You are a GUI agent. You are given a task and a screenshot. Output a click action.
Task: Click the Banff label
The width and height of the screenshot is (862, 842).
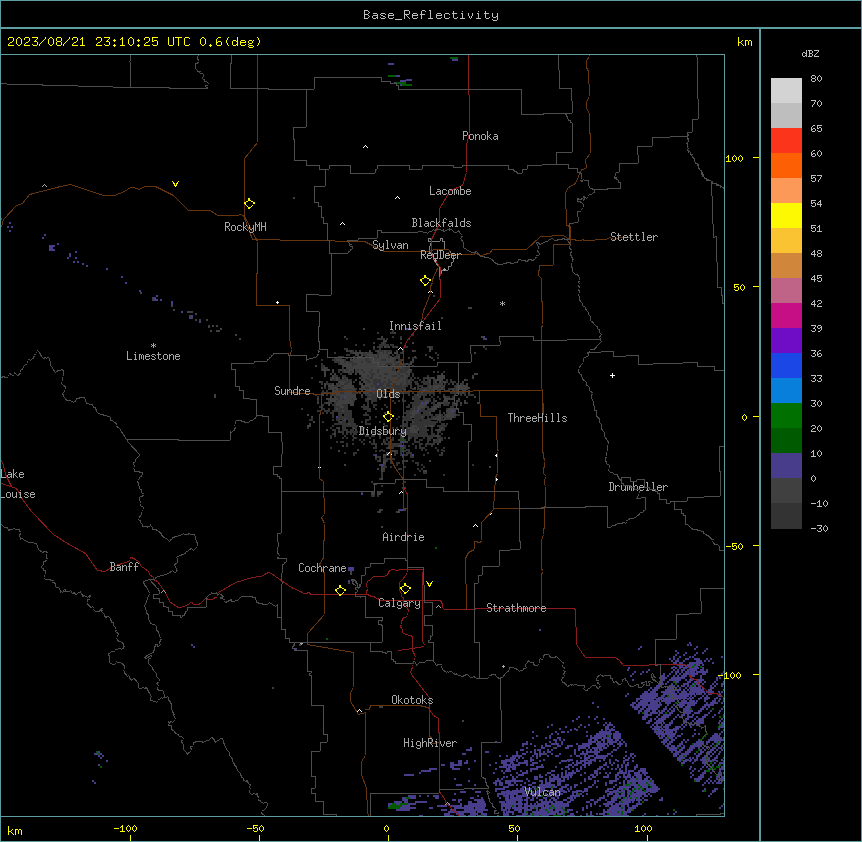pyautogui.click(x=124, y=567)
